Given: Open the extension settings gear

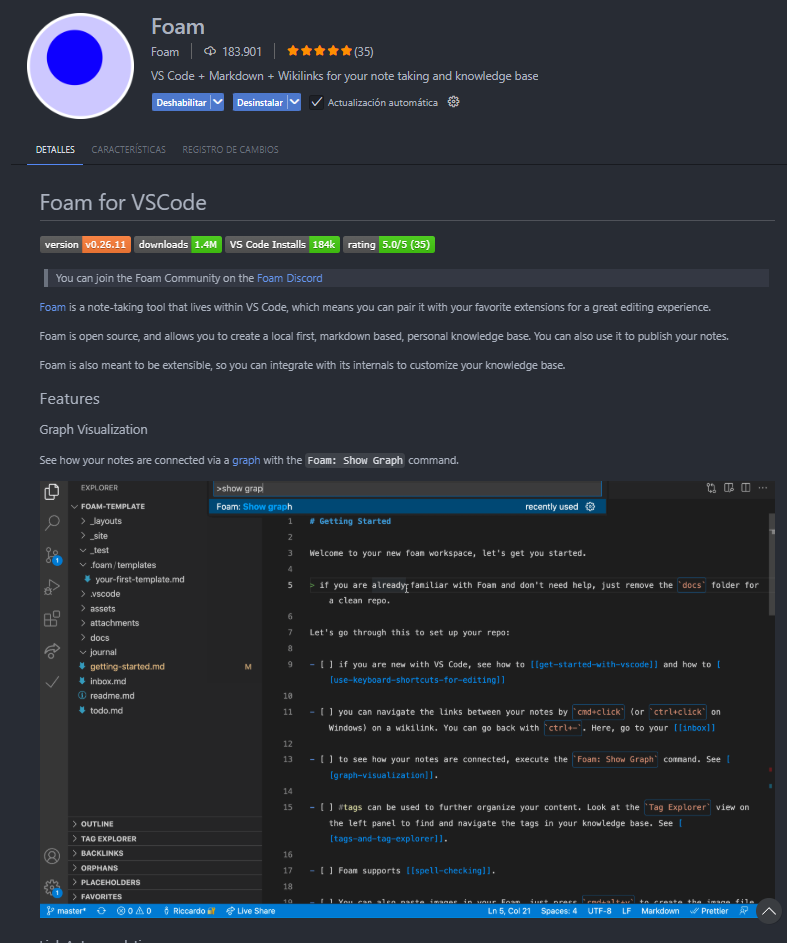Looking at the screenshot, I should point(453,102).
